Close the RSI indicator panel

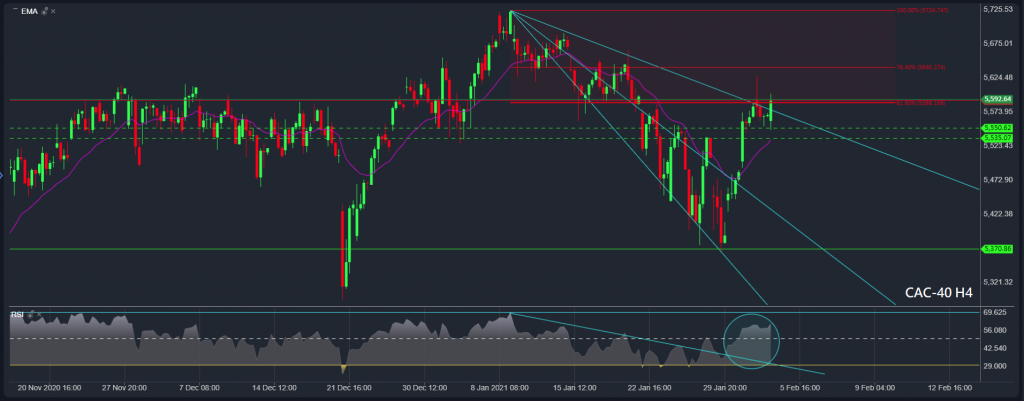coord(41,315)
